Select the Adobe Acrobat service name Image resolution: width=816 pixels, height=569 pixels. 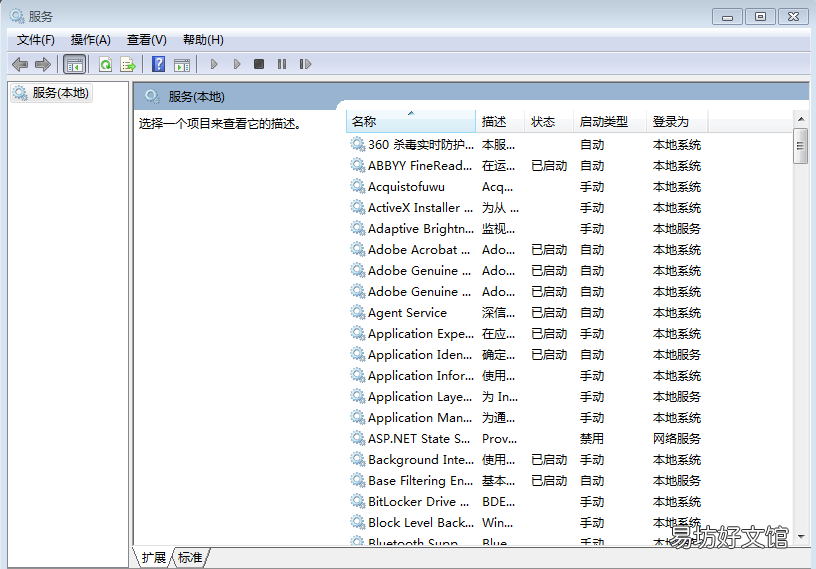pyautogui.click(x=419, y=250)
